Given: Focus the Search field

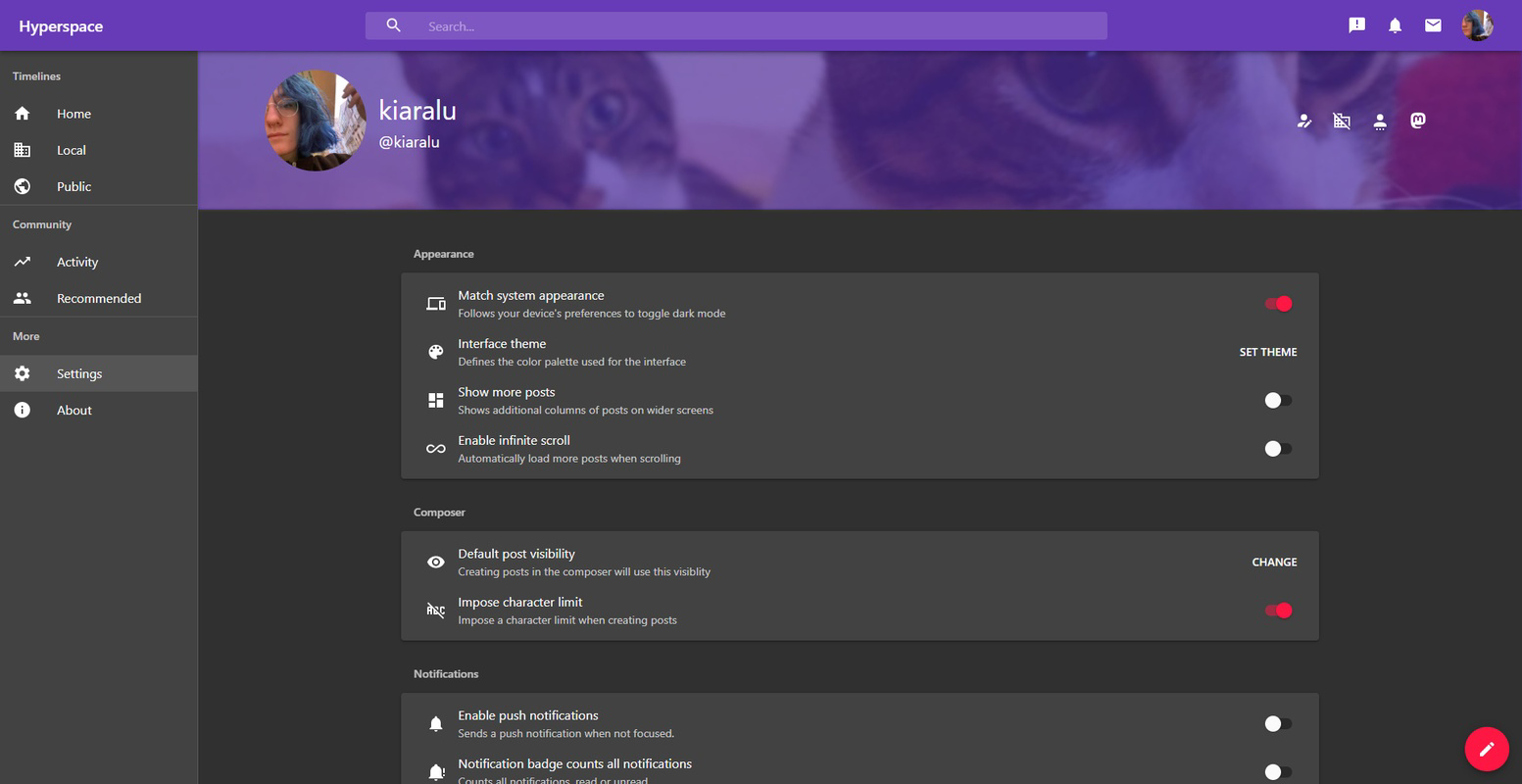Looking at the screenshot, I should coord(736,25).
